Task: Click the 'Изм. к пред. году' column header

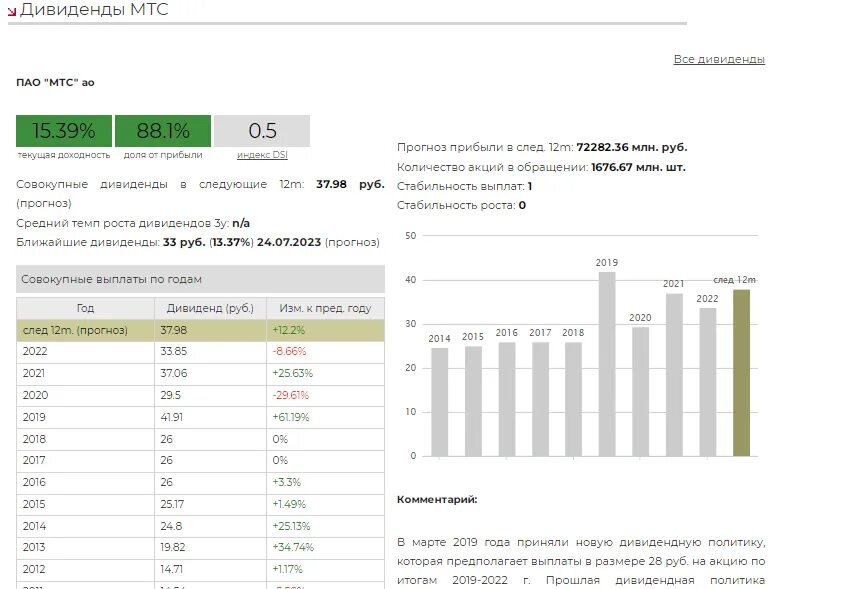Action: click(x=325, y=308)
